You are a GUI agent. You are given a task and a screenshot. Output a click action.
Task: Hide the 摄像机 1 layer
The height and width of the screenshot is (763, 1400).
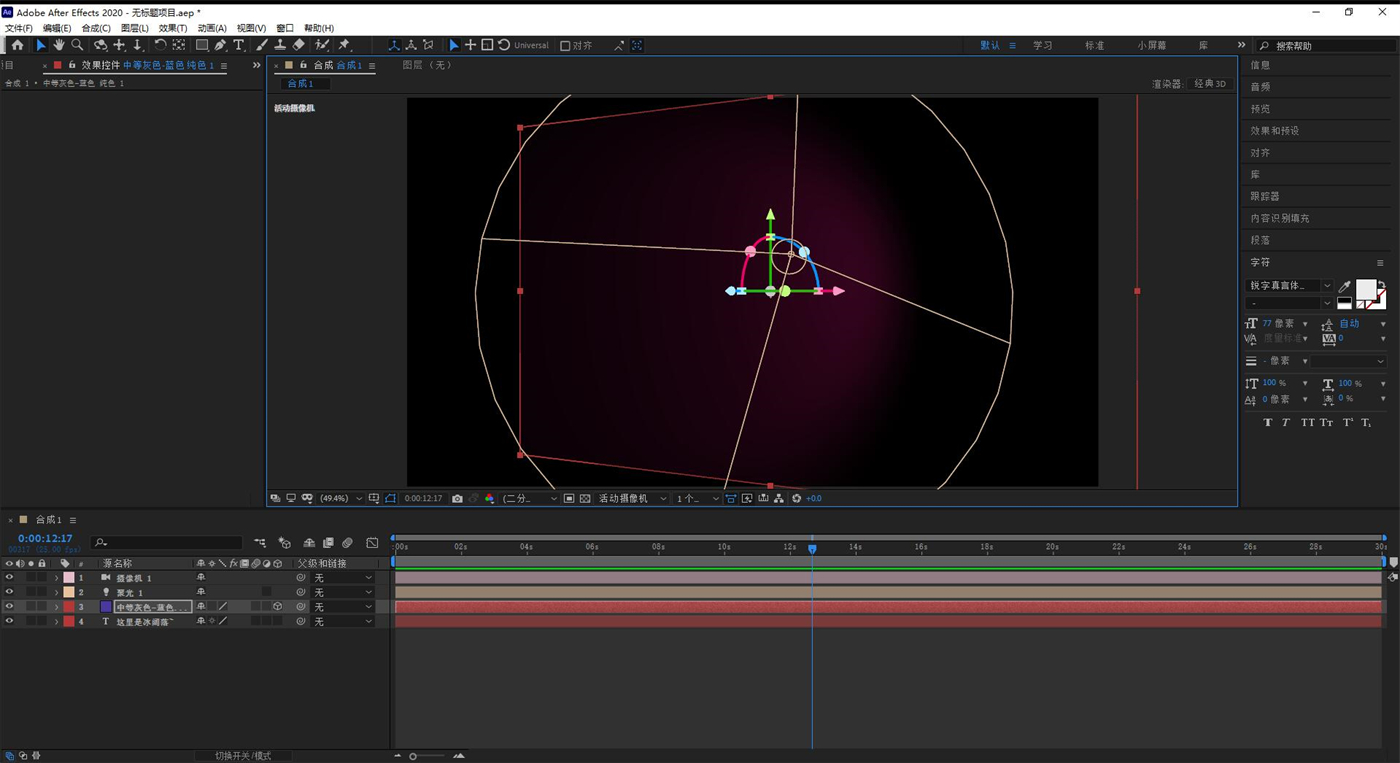click(x=9, y=578)
